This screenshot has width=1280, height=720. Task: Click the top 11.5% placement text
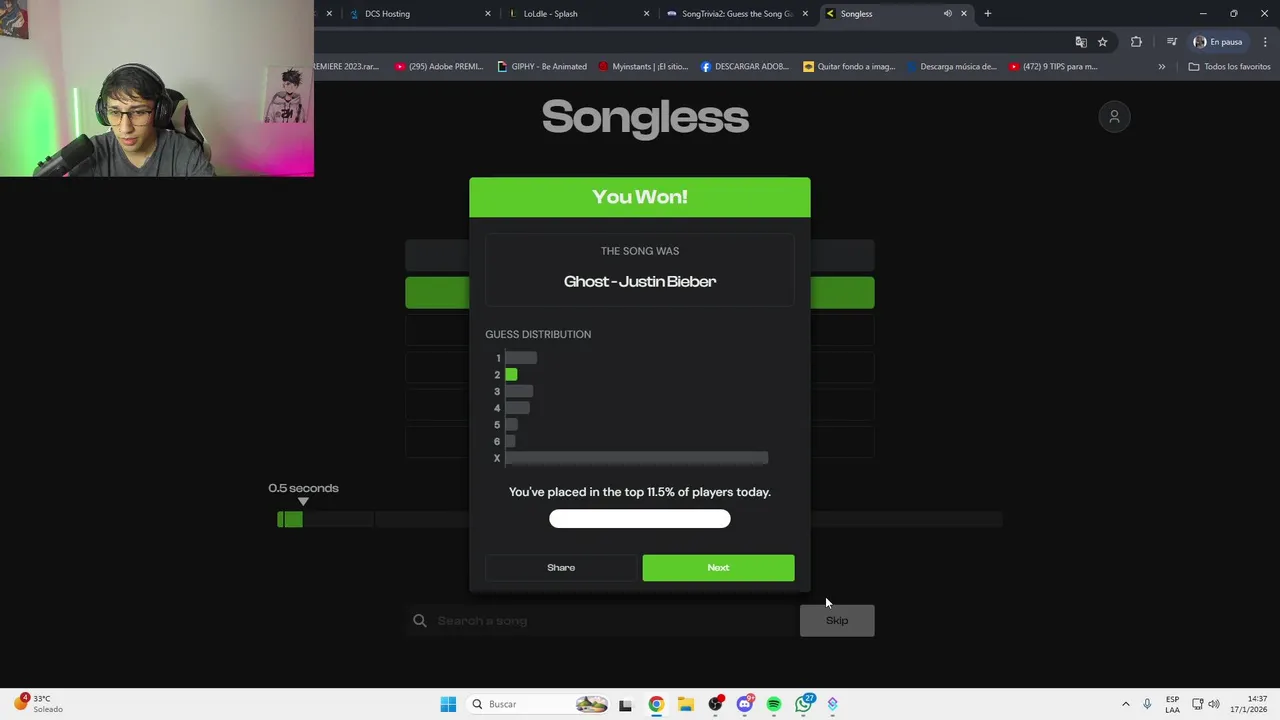tap(640, 492)
